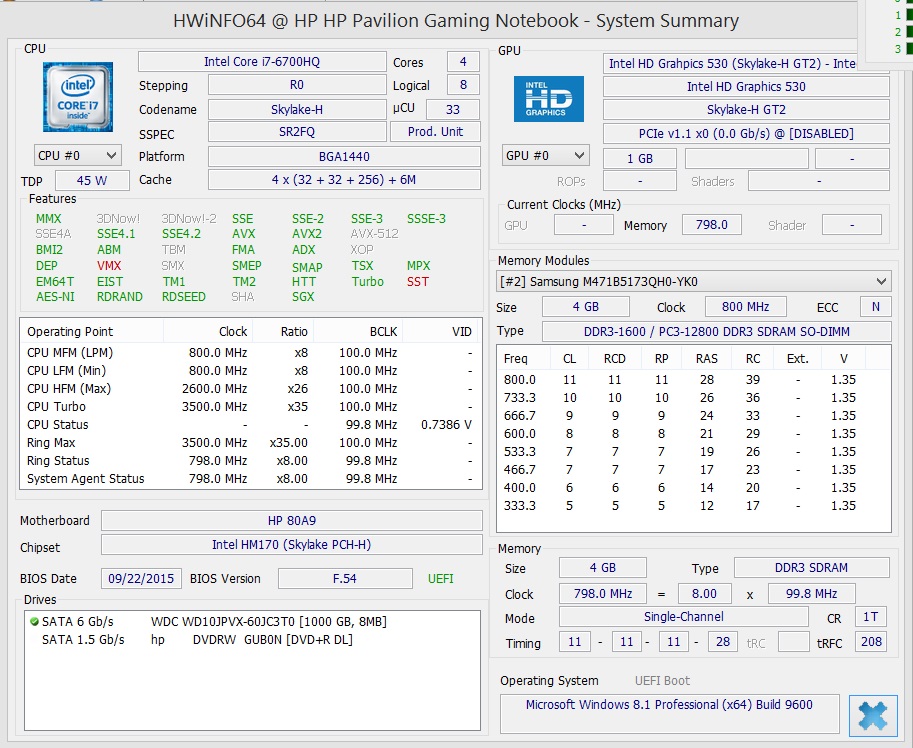Click the Platform BGA1440 field
This screenshot has height=748, width=913.
pos(344,157)
